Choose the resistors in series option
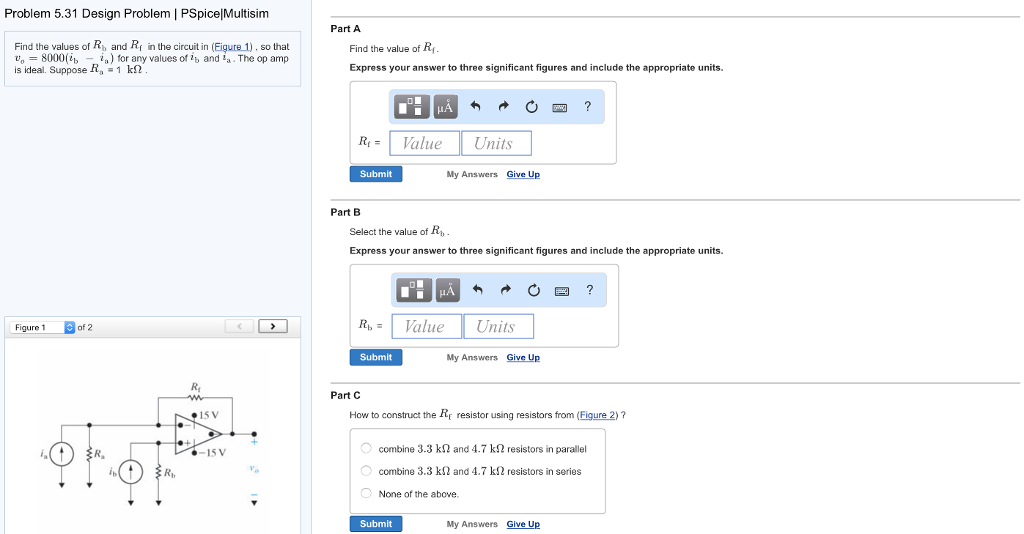 tap(367, 471)
